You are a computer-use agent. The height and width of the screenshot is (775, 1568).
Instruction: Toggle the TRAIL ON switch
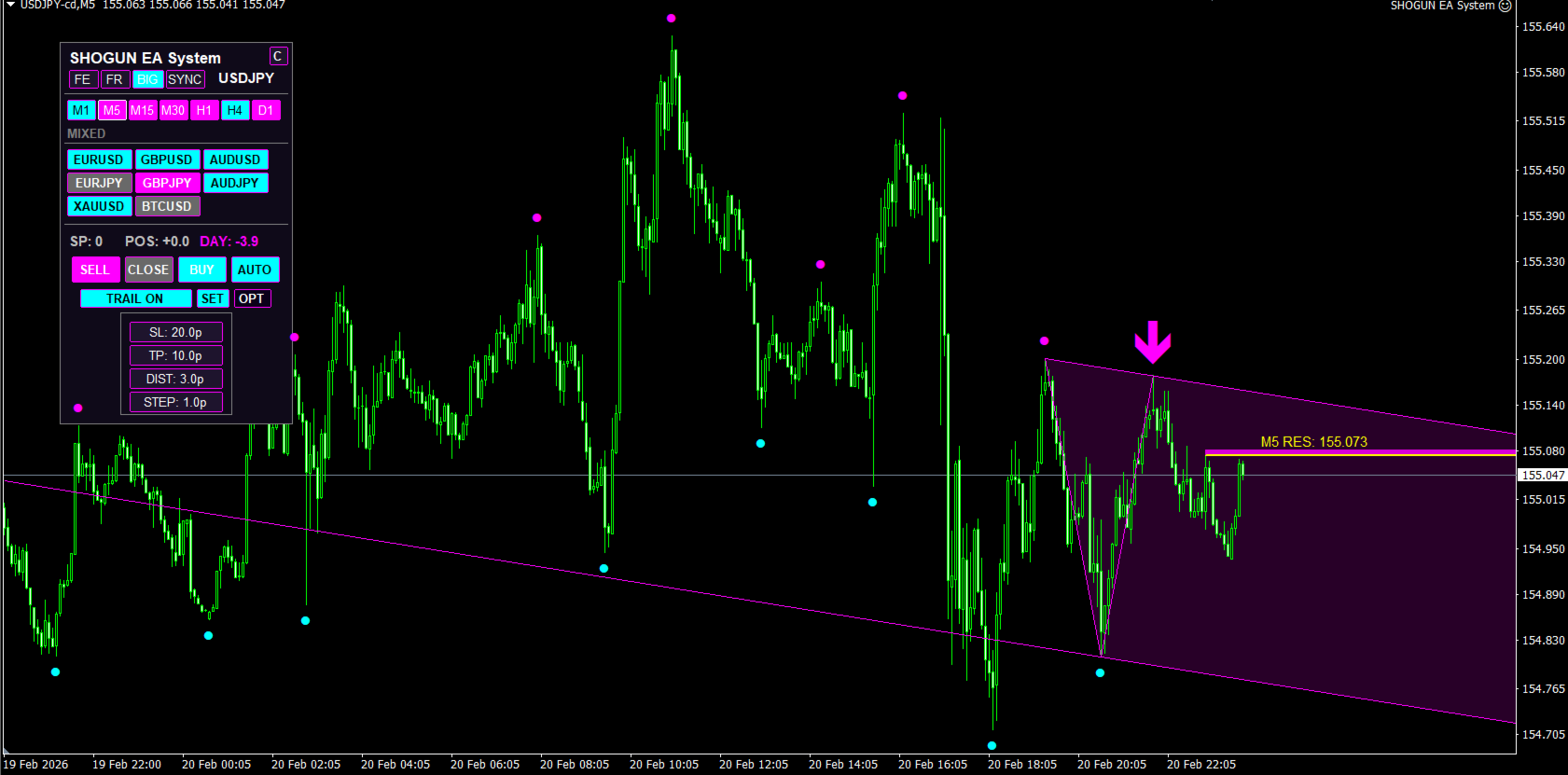click(135, 298)
